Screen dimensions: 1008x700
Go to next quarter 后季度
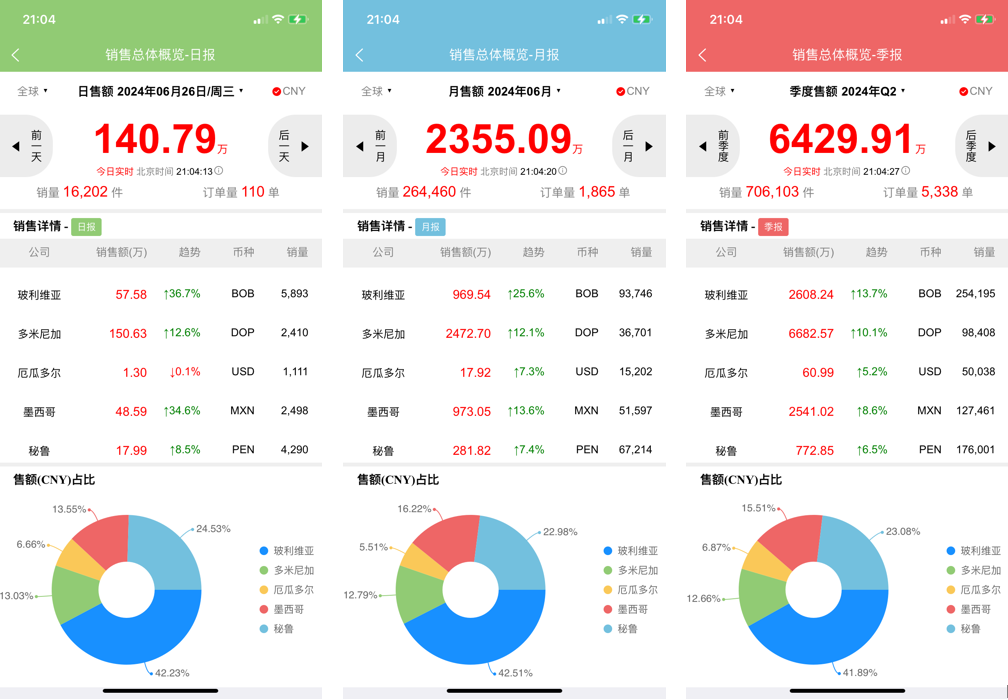point(982,146)
